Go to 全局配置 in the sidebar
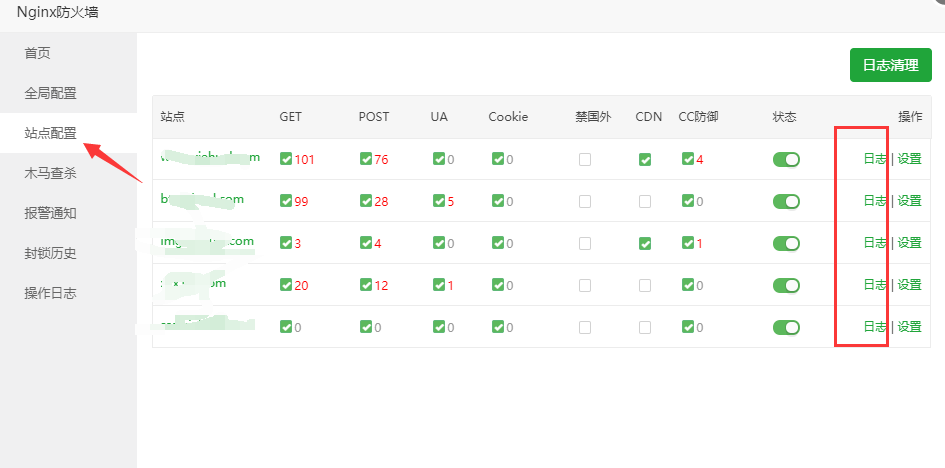Image resolution: width=945 pixels, height=468 pixels. click(x=50, y=93)
